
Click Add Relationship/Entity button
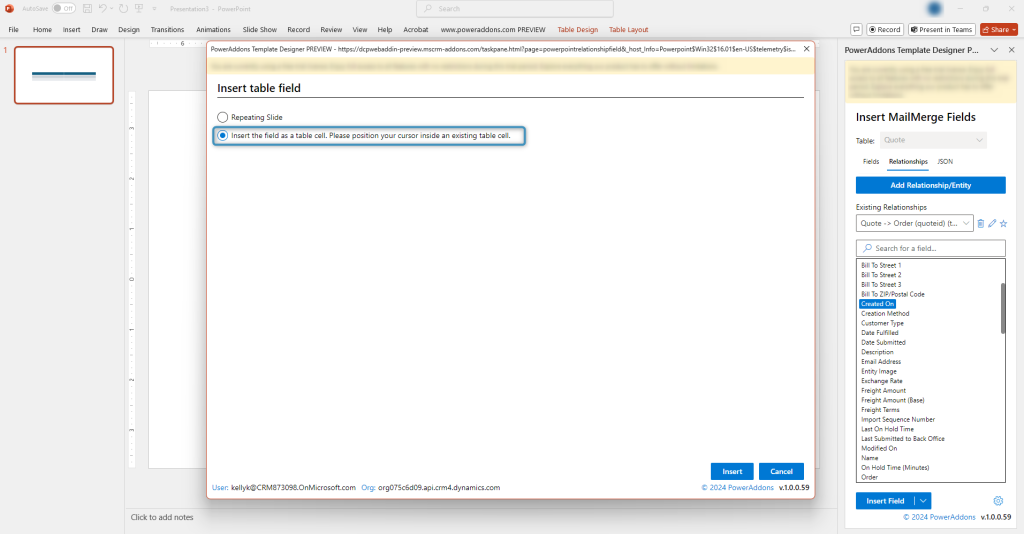point(931,185)
